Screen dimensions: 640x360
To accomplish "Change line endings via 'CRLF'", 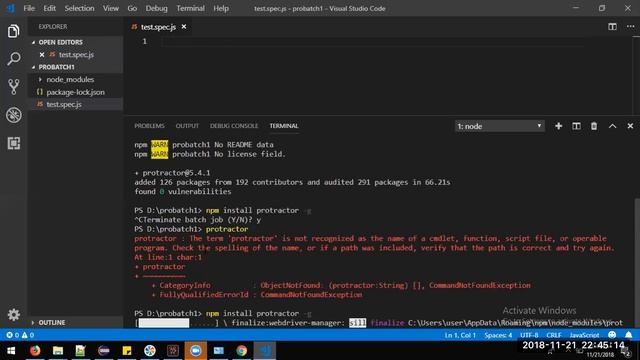I will click(554, 335).
